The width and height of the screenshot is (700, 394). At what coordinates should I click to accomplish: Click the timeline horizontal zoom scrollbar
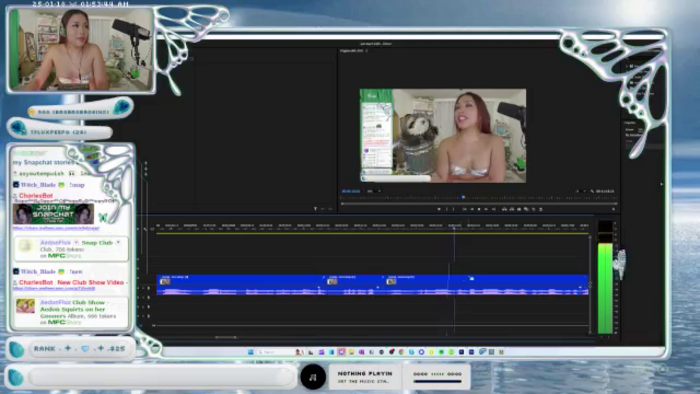[226, 337]
